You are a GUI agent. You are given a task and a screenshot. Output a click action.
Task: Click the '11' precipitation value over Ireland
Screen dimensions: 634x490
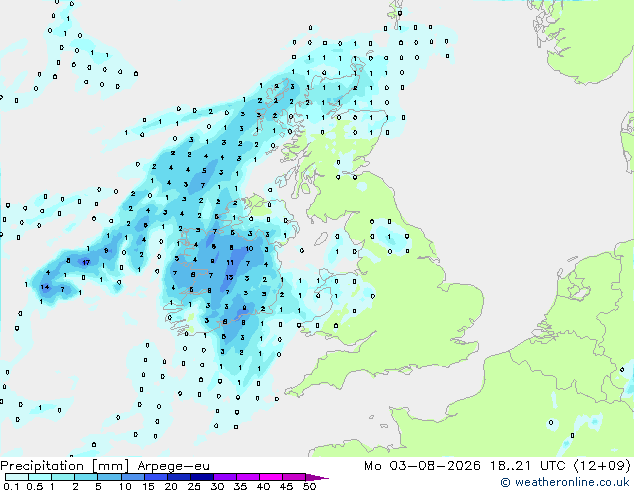click(230, 262)
